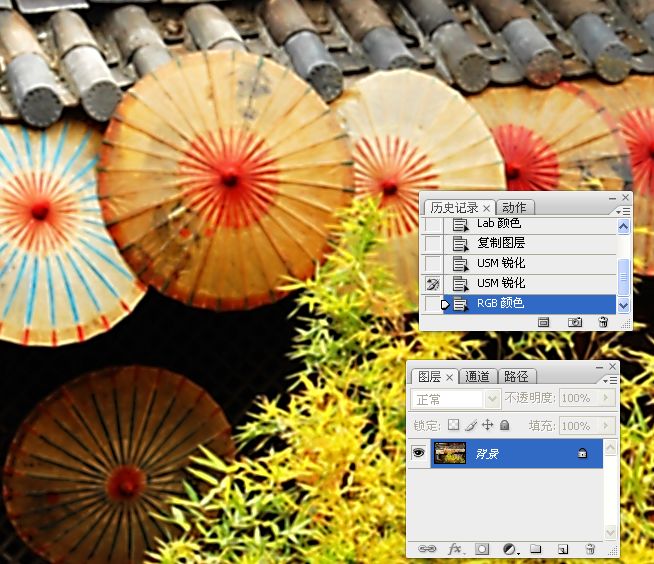Toggle lock image pixels brush icon
This screenshot has height=564, width=654.
tap(471, 425)
